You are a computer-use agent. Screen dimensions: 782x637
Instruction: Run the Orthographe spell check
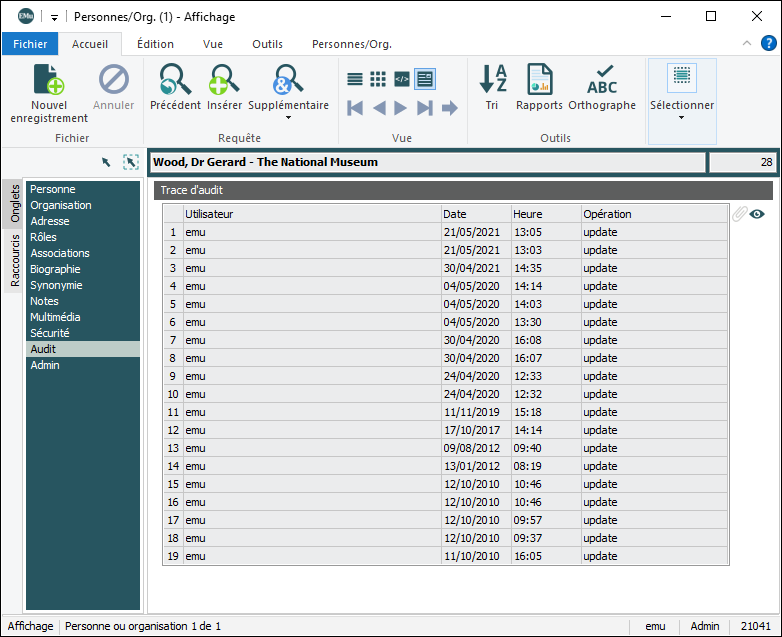click(602, 80)
